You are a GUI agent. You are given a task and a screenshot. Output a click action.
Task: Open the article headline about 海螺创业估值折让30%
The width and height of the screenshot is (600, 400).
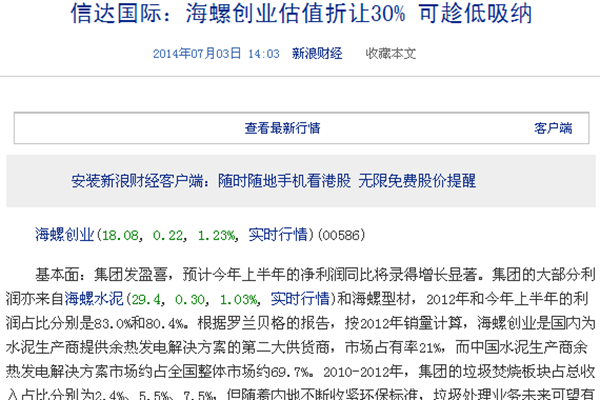pos(302,13)
